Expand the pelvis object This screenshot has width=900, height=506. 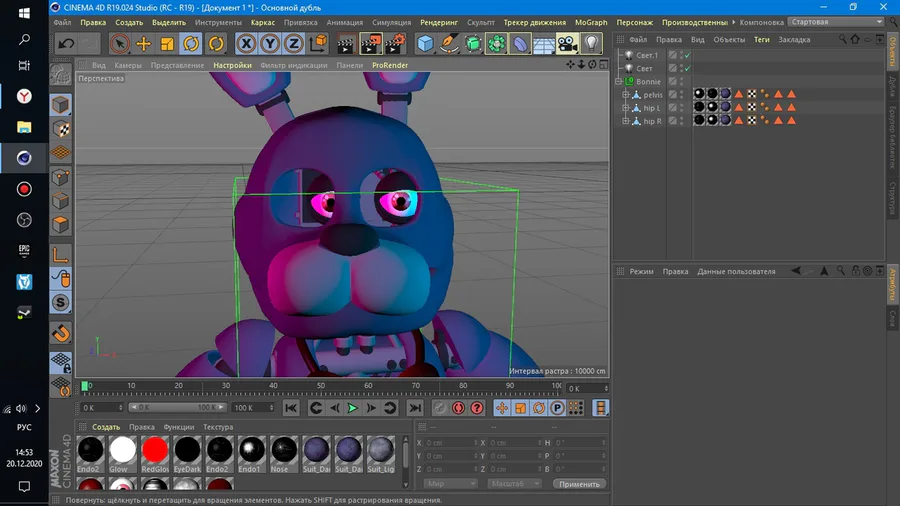[x=626, y=95]
